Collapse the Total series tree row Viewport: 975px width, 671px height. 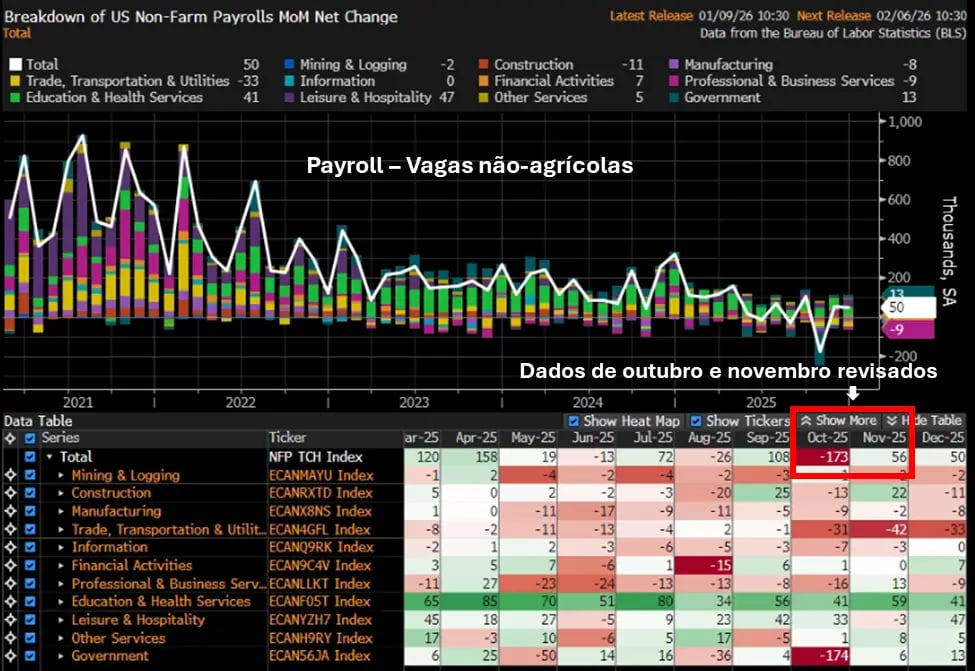pos(49,457)
